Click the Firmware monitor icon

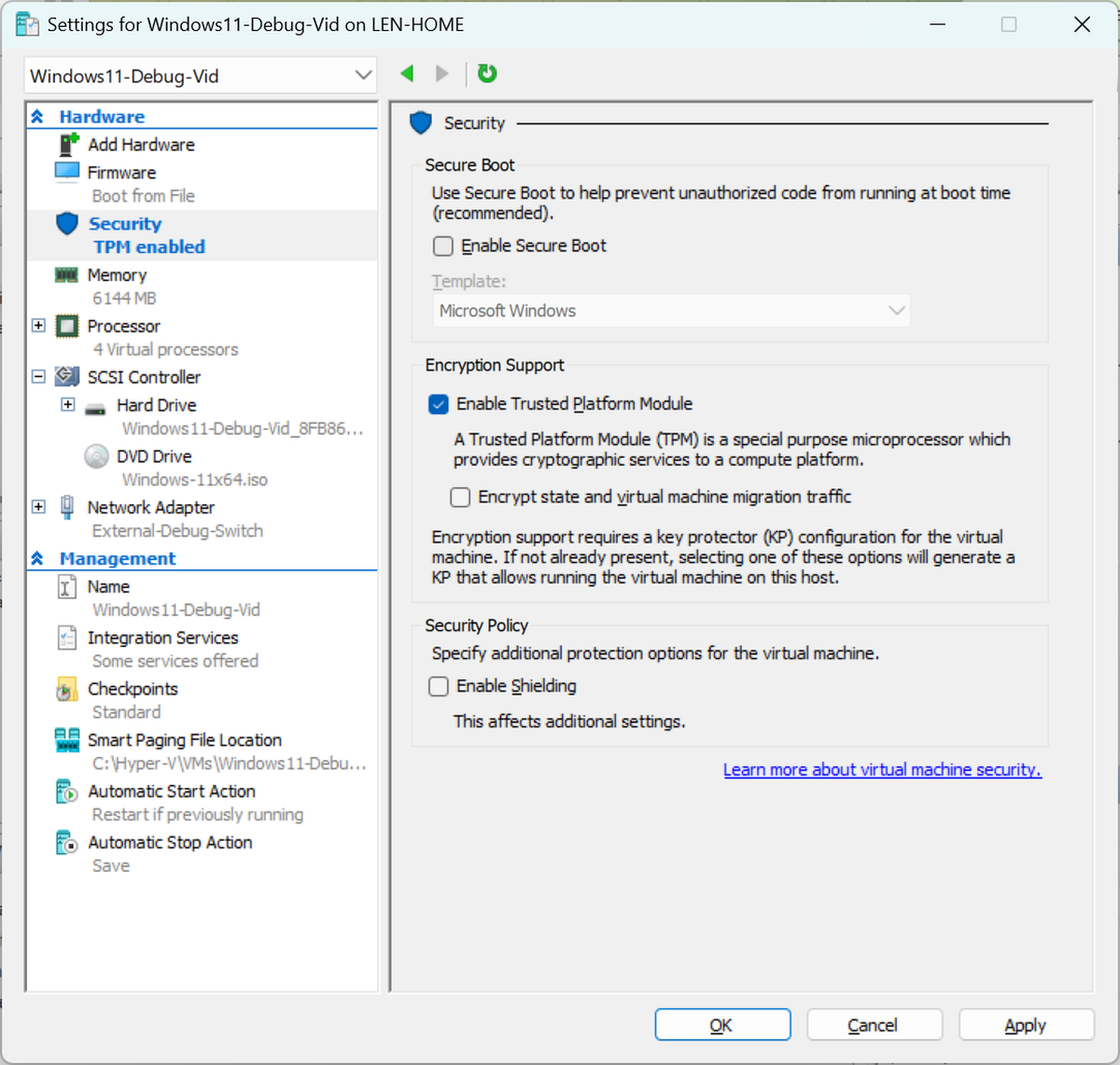(x=67, y=173)
